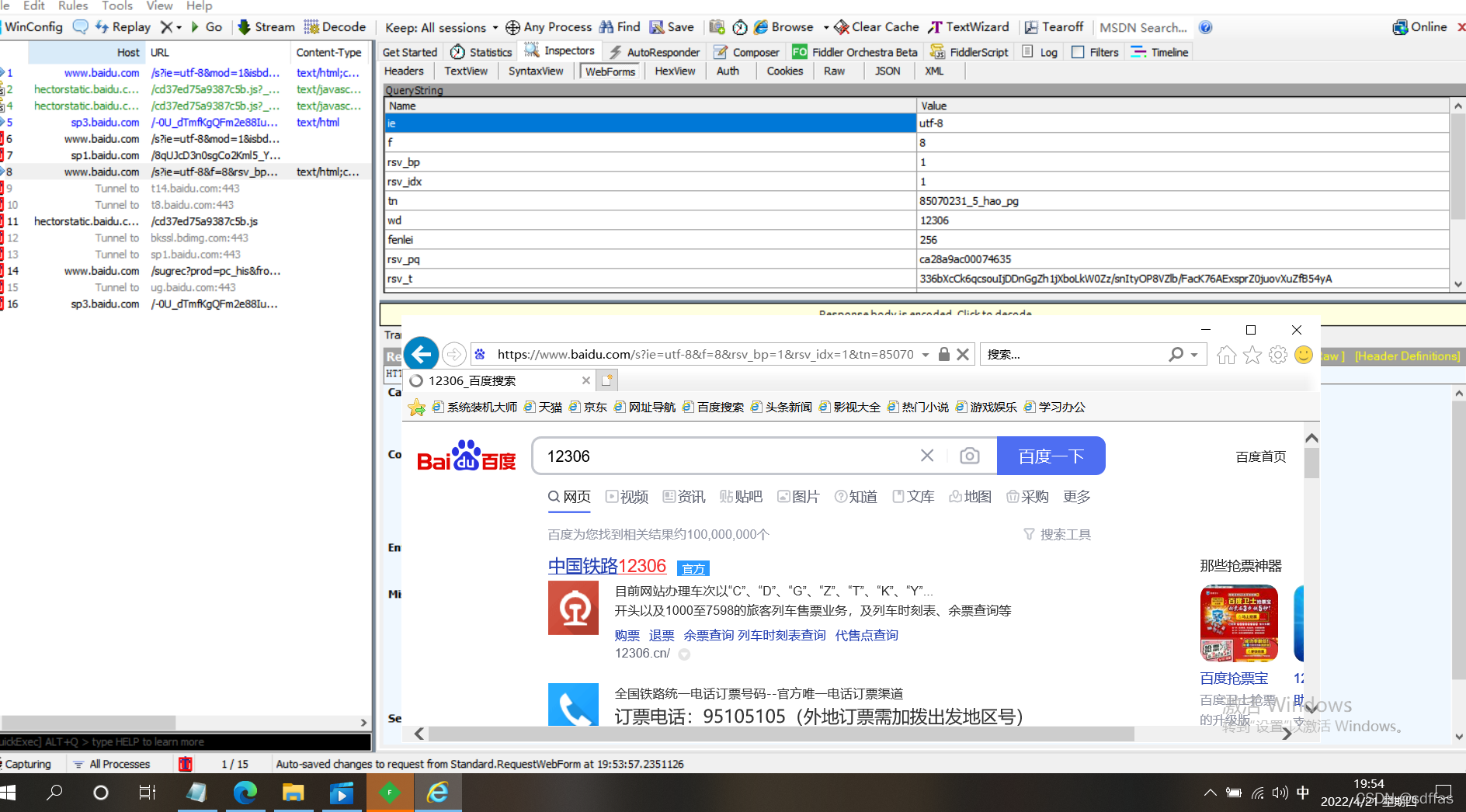
Task: Click the Replay toolbar icon
Action: point(123,27)
